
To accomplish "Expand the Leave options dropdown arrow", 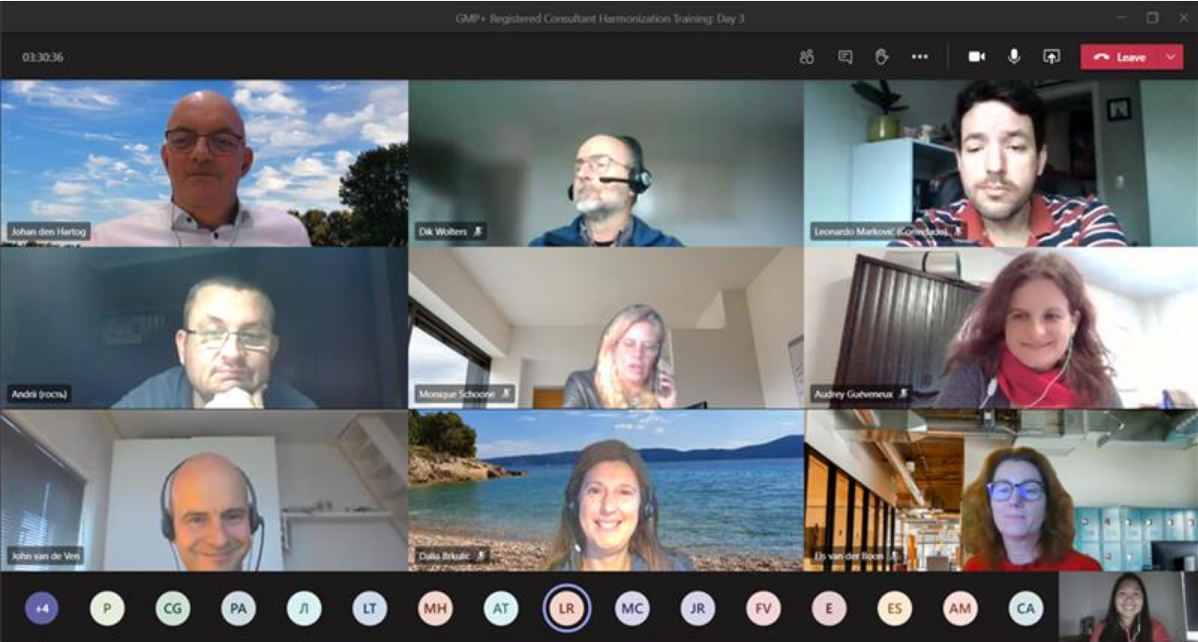I will [1171, 57].
